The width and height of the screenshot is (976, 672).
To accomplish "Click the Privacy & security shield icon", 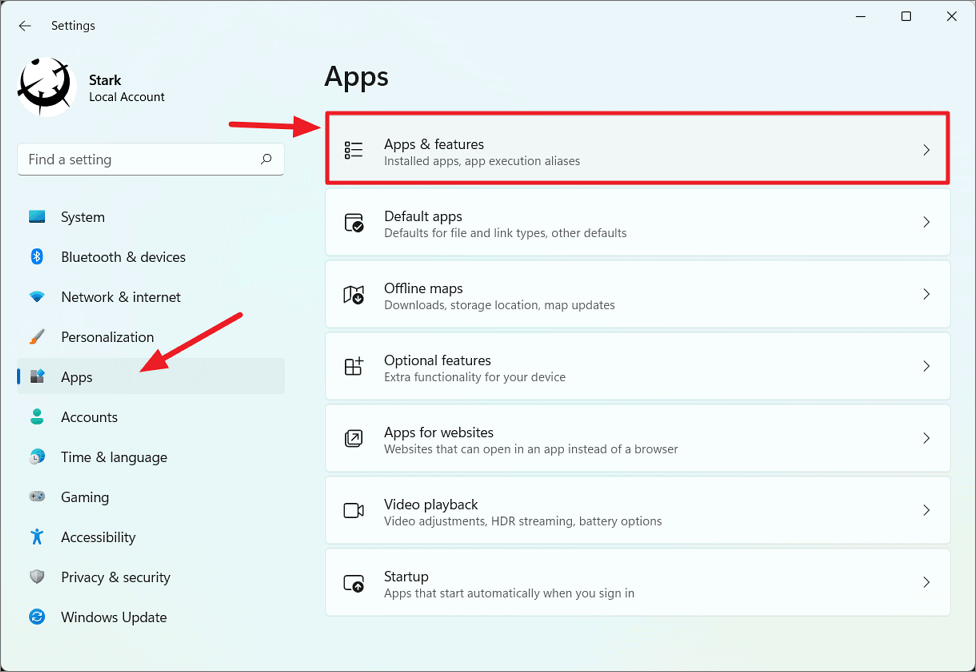I will (x=37, y=577).
